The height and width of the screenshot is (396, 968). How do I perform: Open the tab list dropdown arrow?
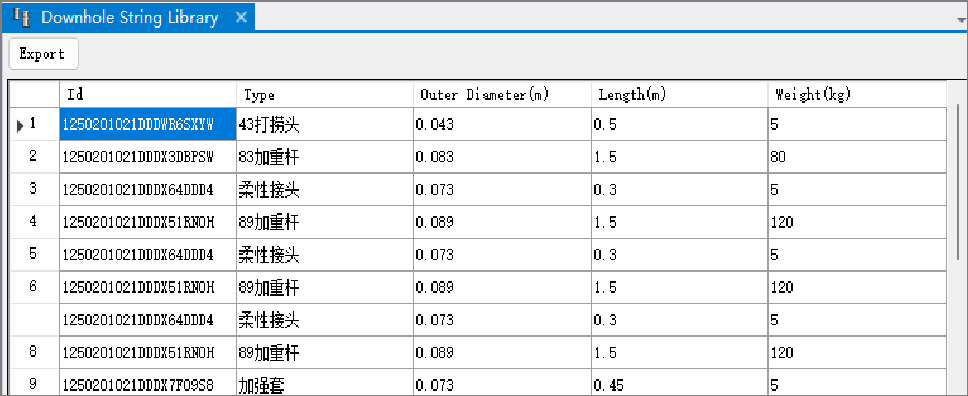tap(962, 19)
